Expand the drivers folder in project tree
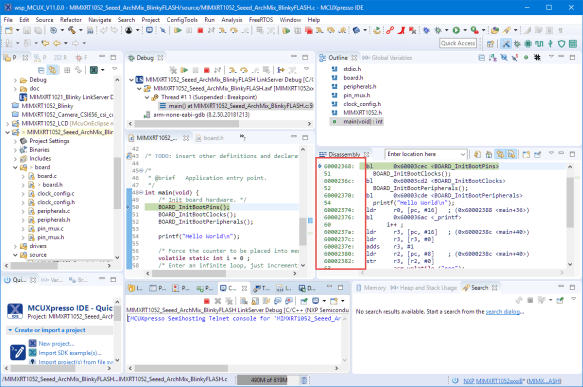583x387 pixels. tap(15, 246)
